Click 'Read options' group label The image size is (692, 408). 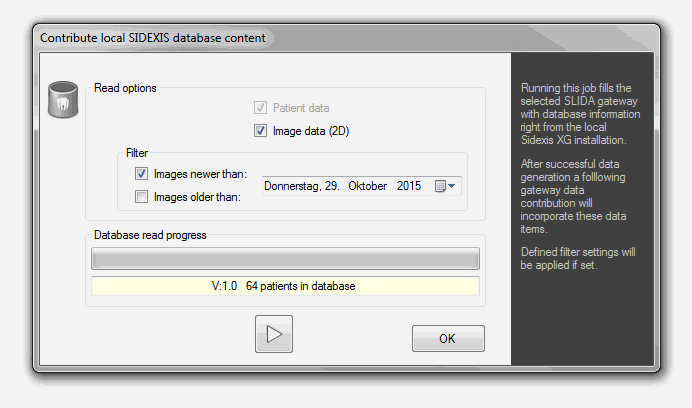[x=125, y=88]
